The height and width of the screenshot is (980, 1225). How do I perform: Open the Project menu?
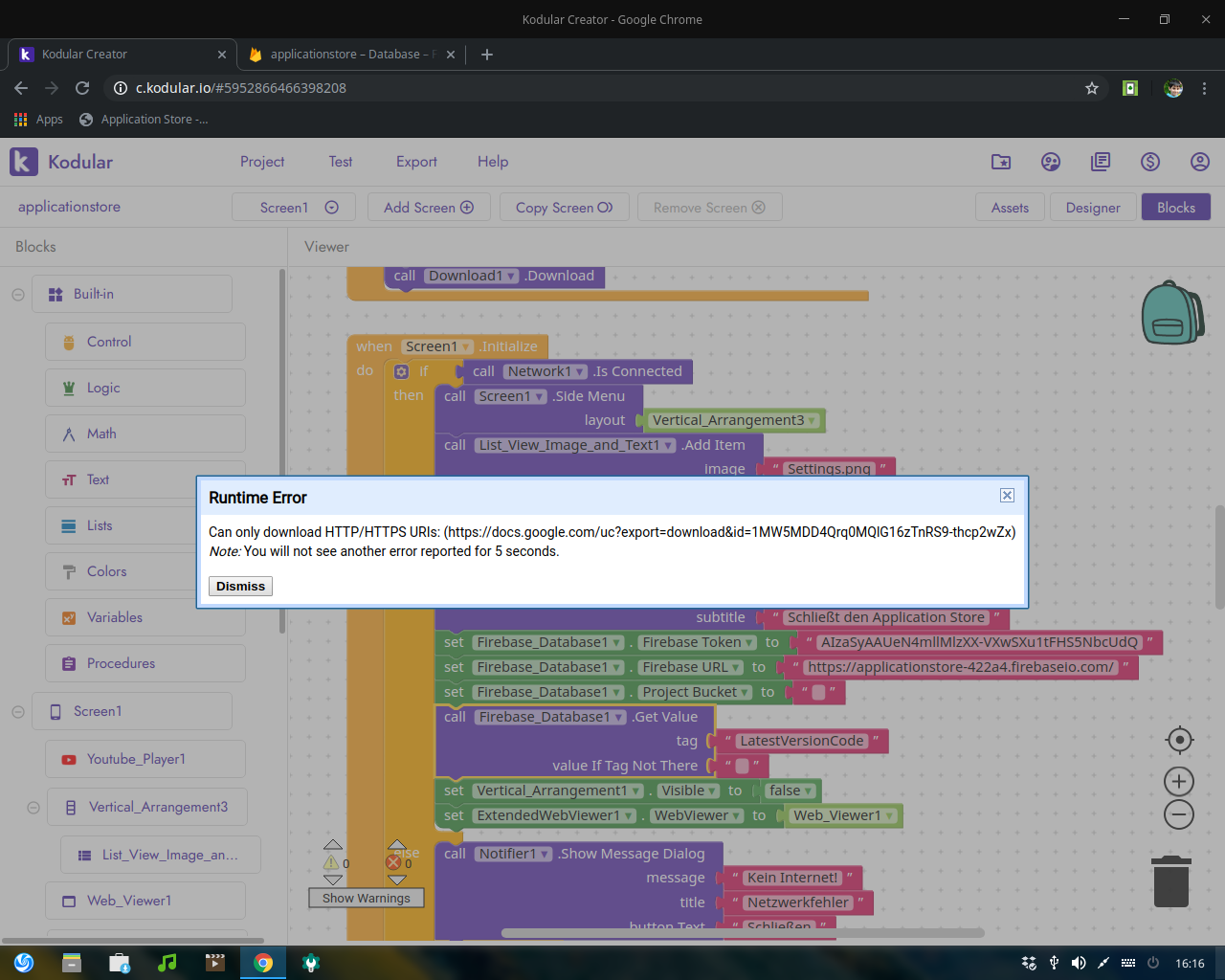pos(262,162)
